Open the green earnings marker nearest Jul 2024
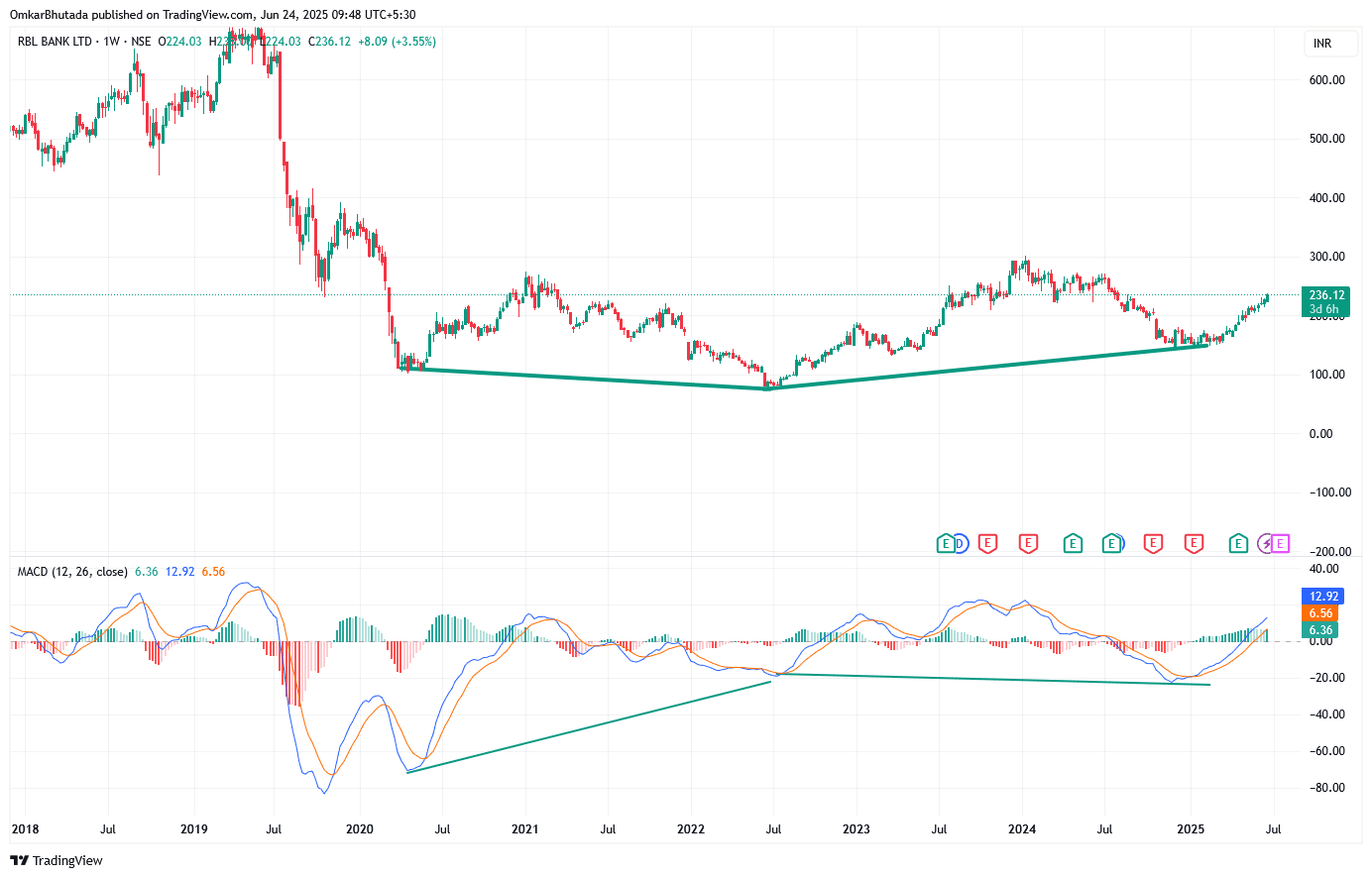 [x=1112, y=543]
